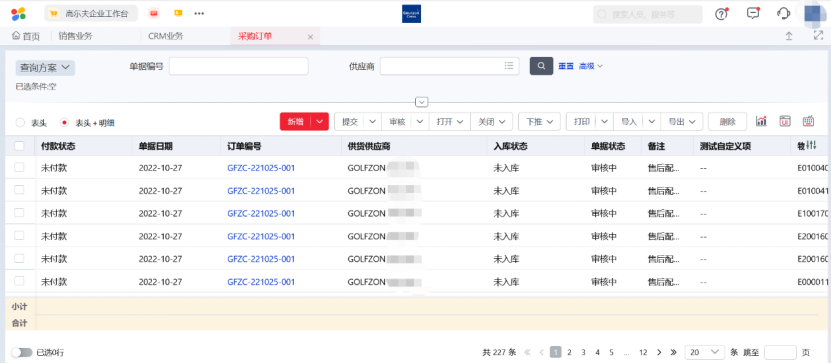Open the 导入 dropdown arrow
Screen dimensions: 831x364
tap(652, 121)
